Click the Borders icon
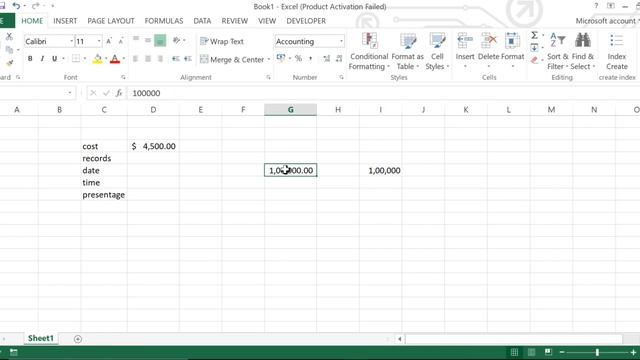The width and height of the screenshot is (640, 360). pyautogui.click(x=76, y=59)
